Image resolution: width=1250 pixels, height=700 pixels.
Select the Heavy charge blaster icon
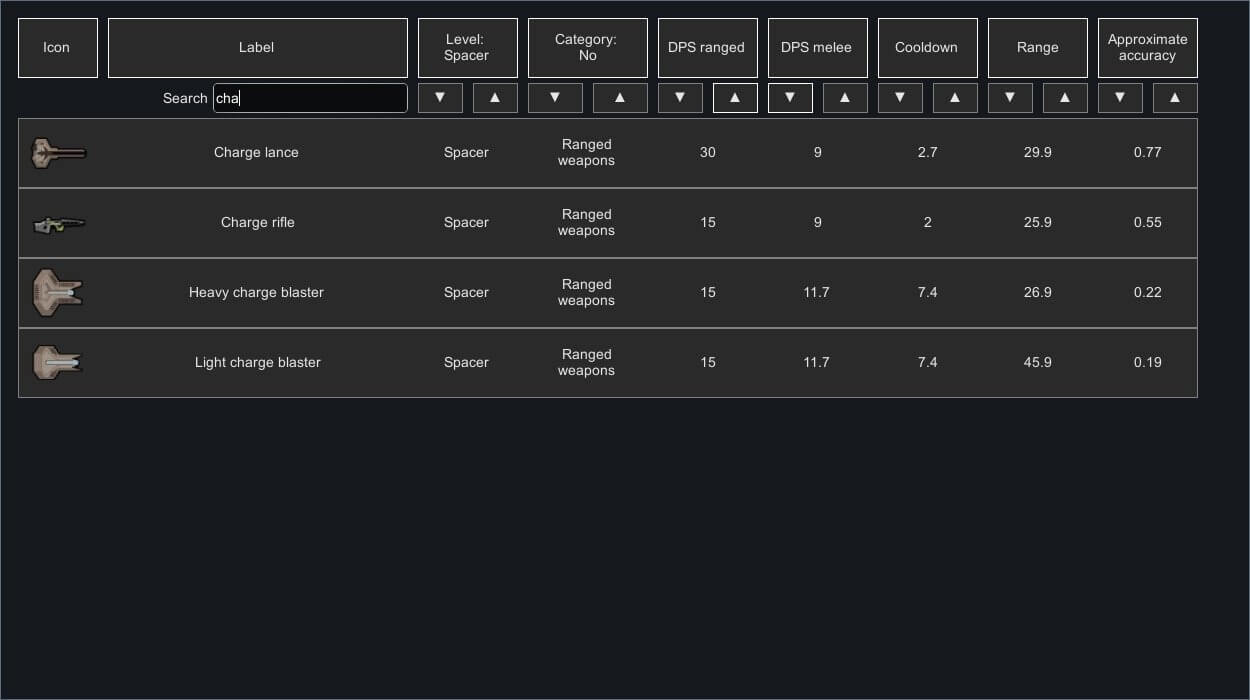(x=58, y=293)
